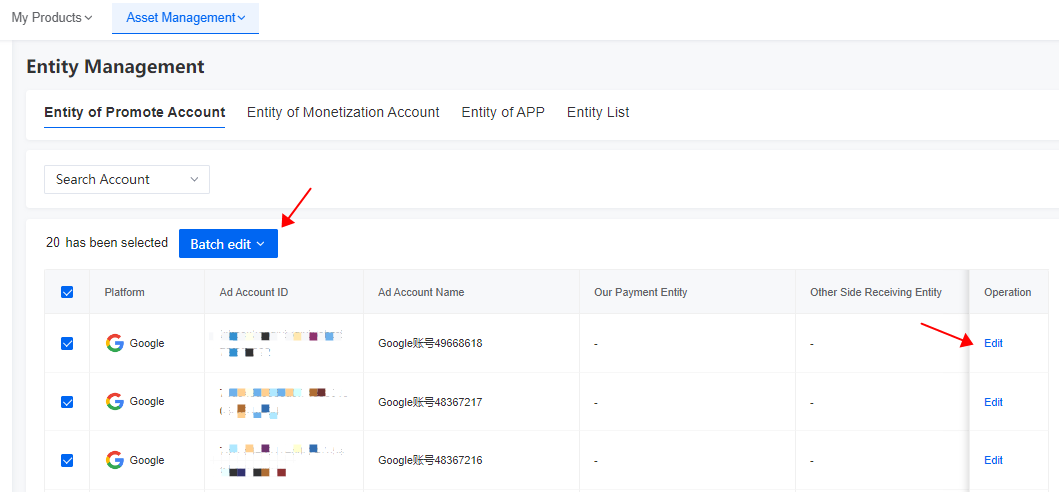Expand the Batch edit dropdown button
The image size is (1059, 492).
pos(228,244)
